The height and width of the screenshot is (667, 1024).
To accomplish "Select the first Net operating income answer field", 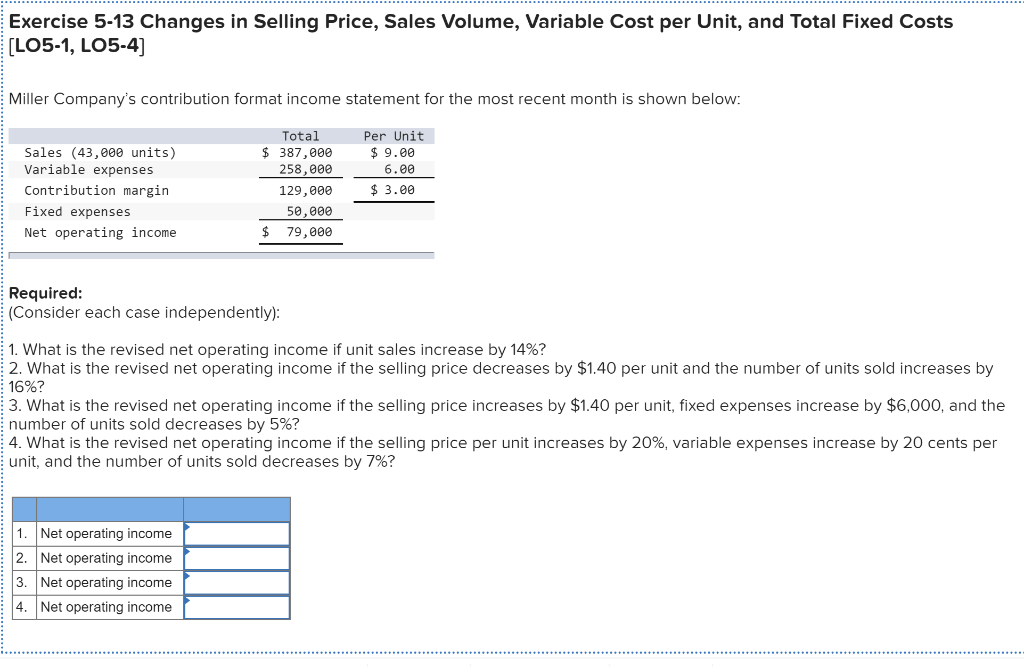I will pos(237,533).
